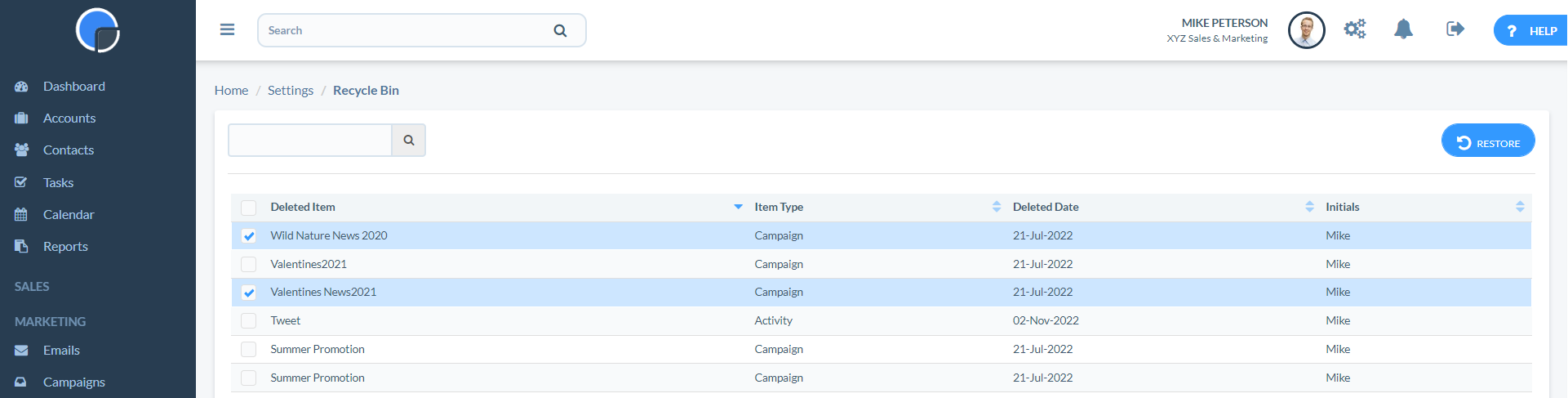The image size is (1568, 398).
Task: Expand the MARKETING section
Action: pos(50,322)
